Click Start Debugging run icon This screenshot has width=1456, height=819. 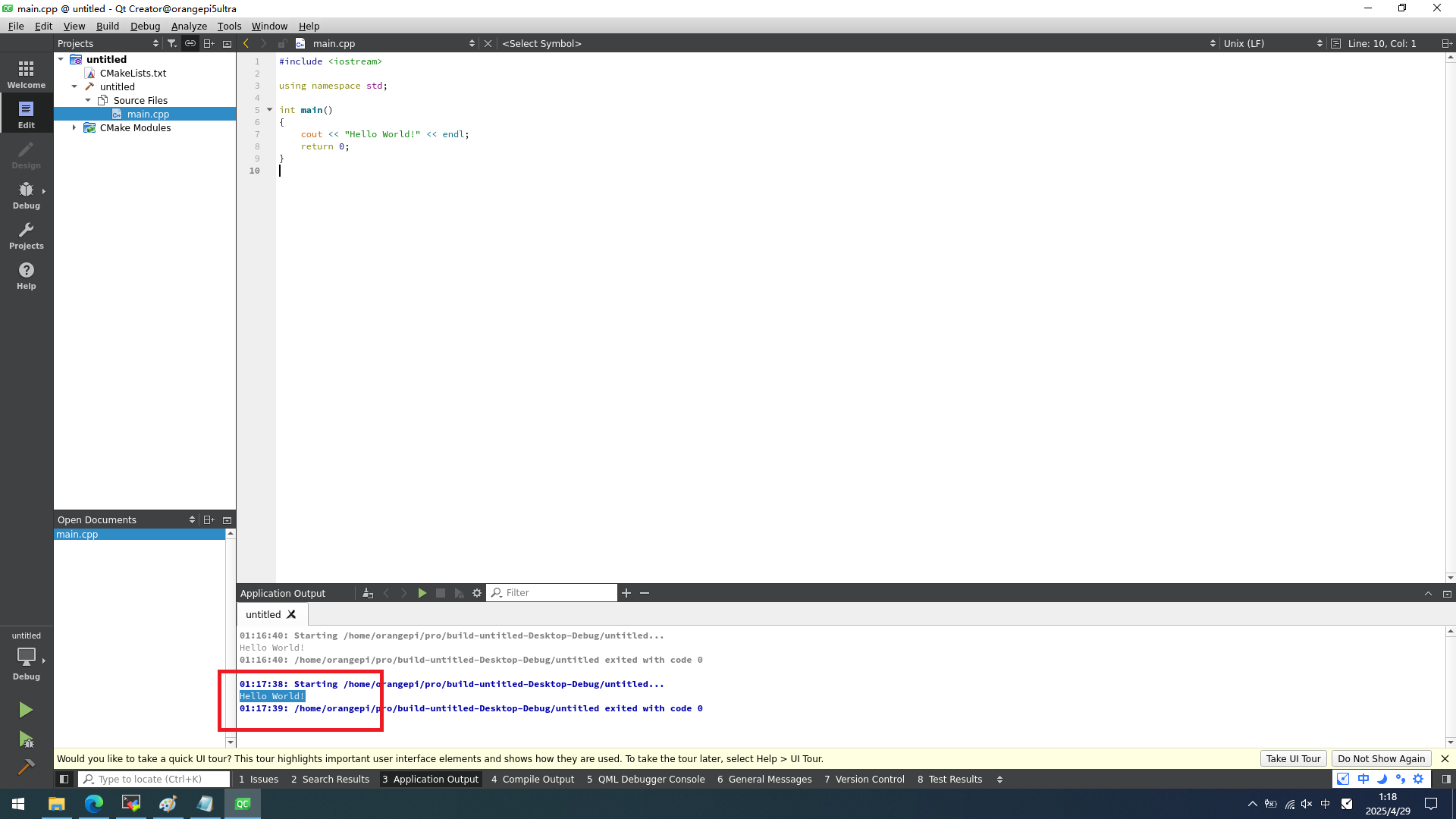point(26,739)
